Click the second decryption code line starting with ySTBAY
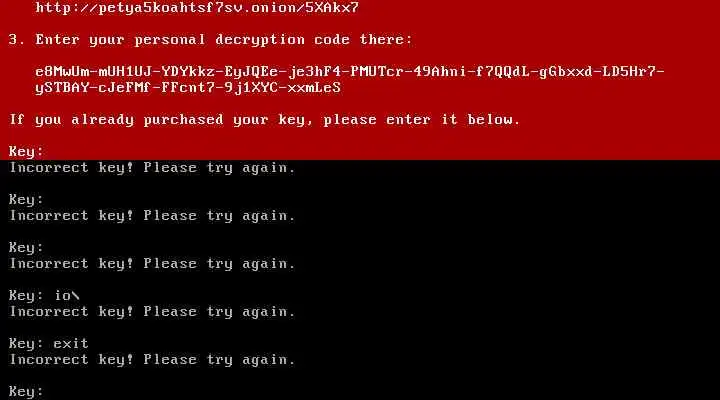720x400 pixels. [x=188, y=88]
